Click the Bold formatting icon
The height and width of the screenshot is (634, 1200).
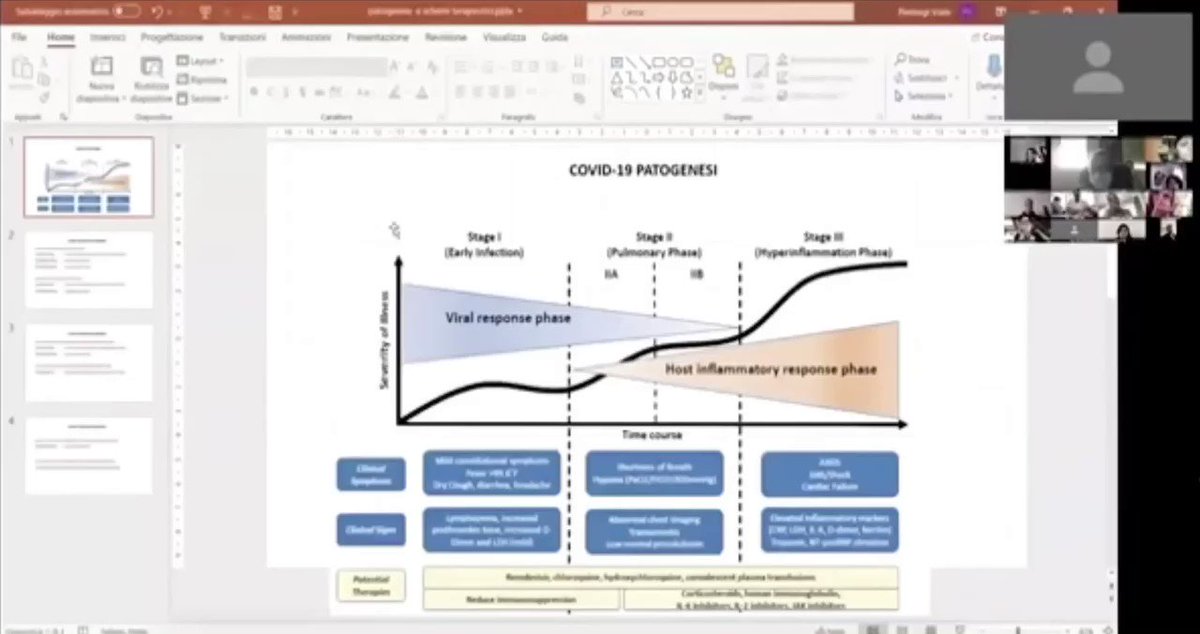[x=254, y=92]
